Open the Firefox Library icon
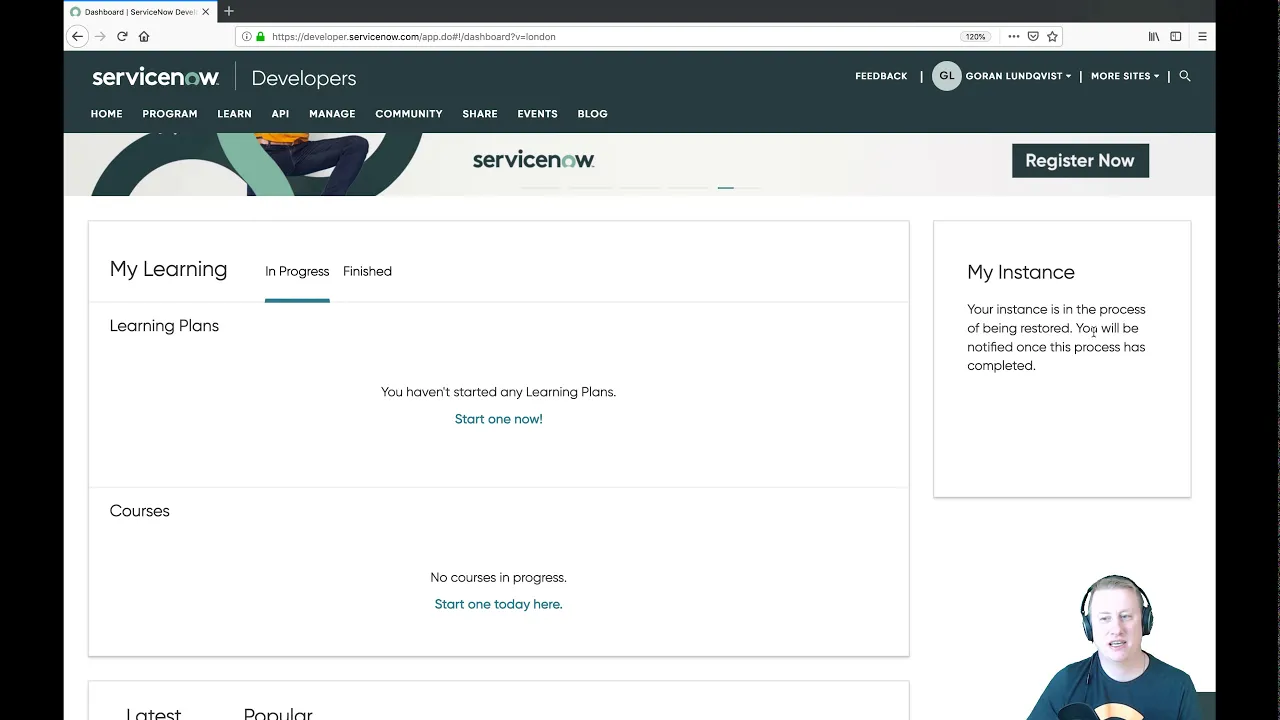Screen dimensions: 1280x720 pyautogui.click(x=1152, y=36)
